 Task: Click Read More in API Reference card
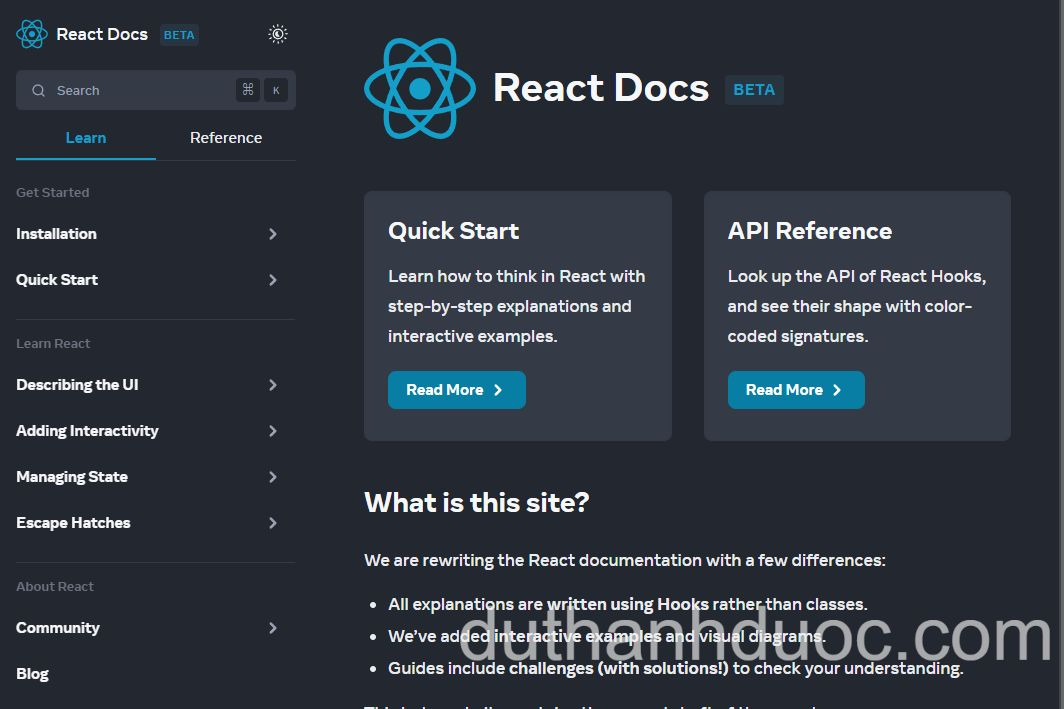click(x=796, y=389)
